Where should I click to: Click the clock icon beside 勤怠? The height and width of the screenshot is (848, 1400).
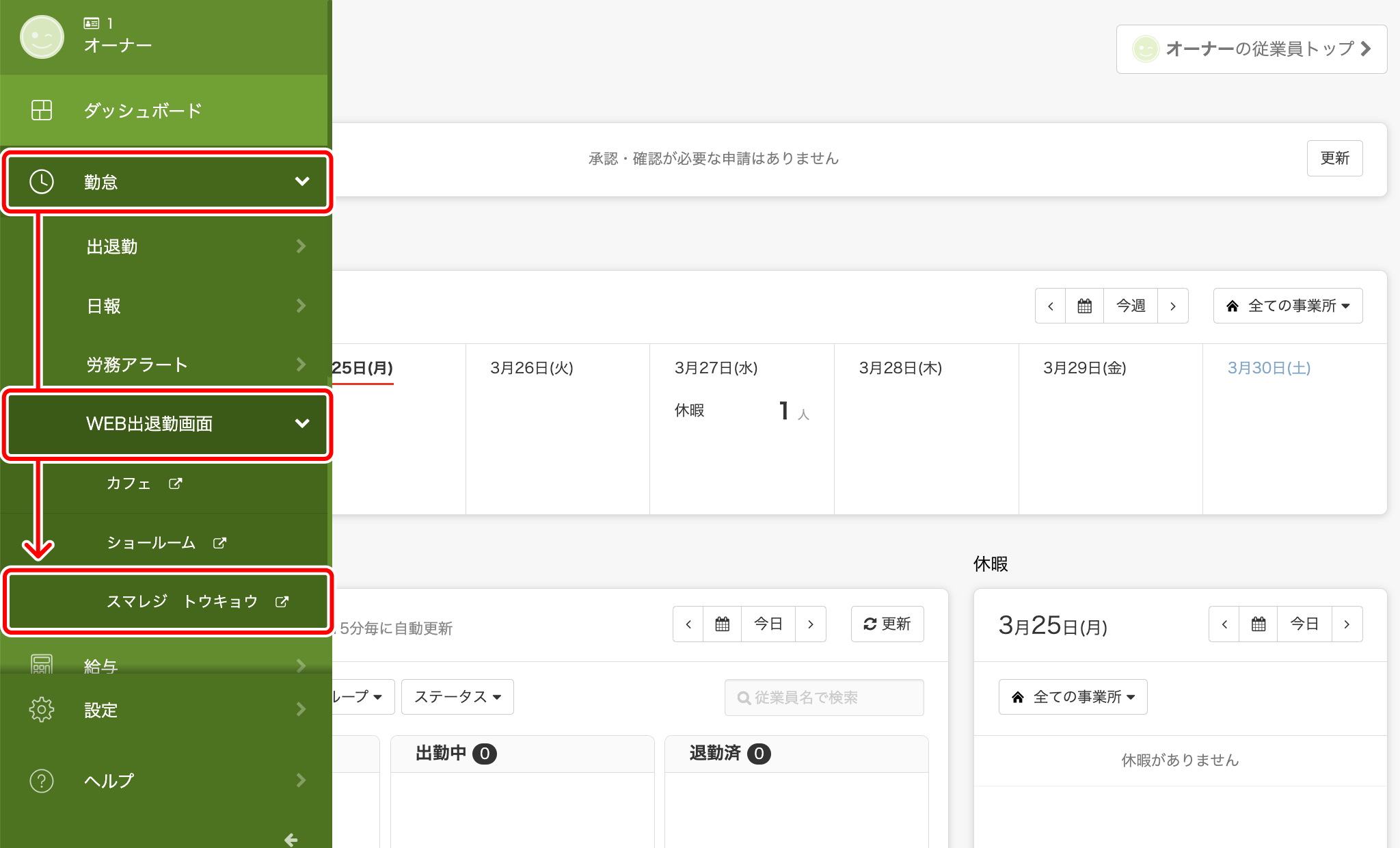pos(41,181)
